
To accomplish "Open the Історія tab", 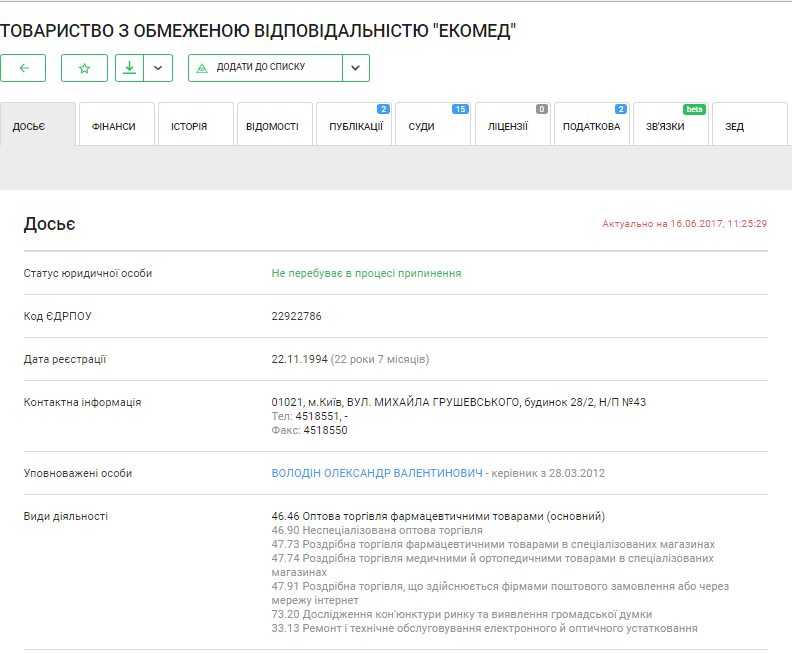I will coord(195,126).
